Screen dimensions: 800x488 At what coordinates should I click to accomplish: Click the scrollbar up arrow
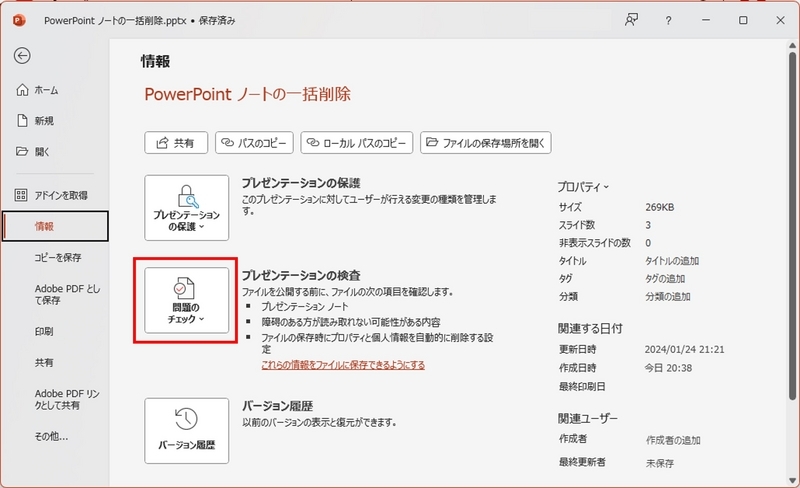point(792,45)
